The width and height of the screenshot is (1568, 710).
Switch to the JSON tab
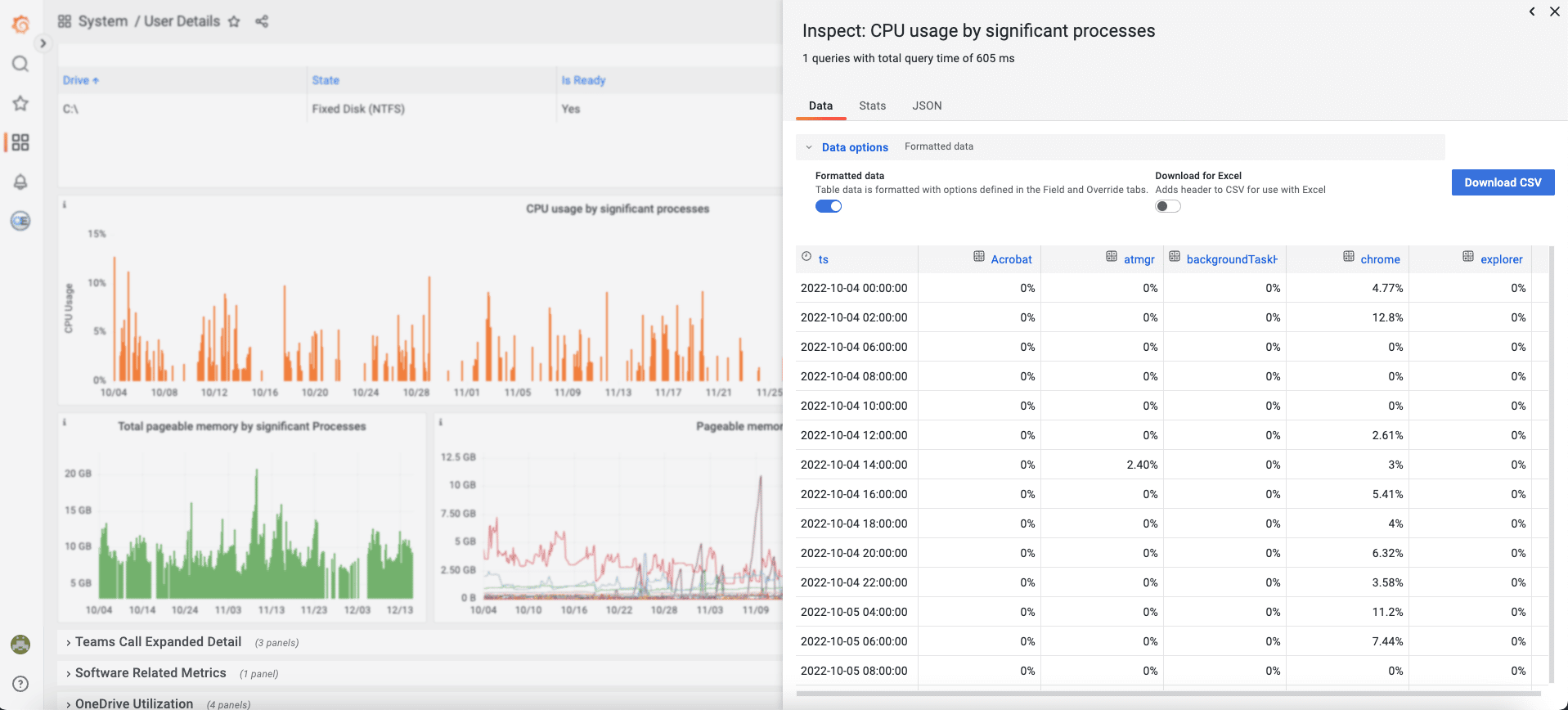coord(927,106)
